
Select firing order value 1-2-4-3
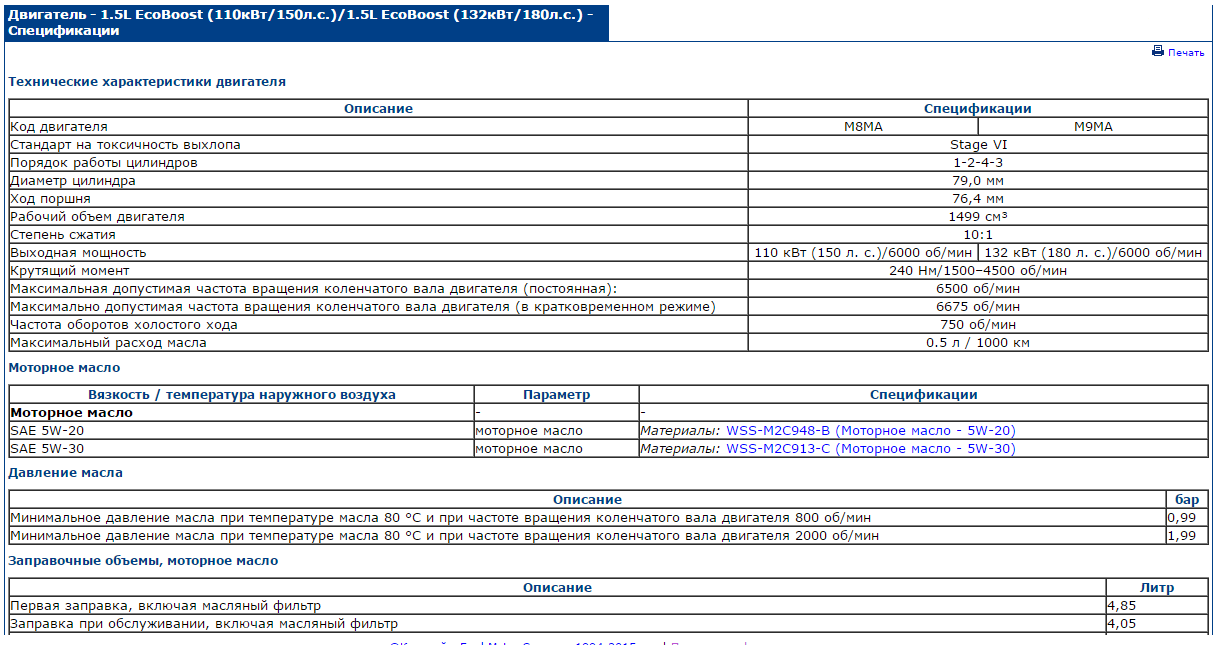pyautogui.click(x=977, y=163)
